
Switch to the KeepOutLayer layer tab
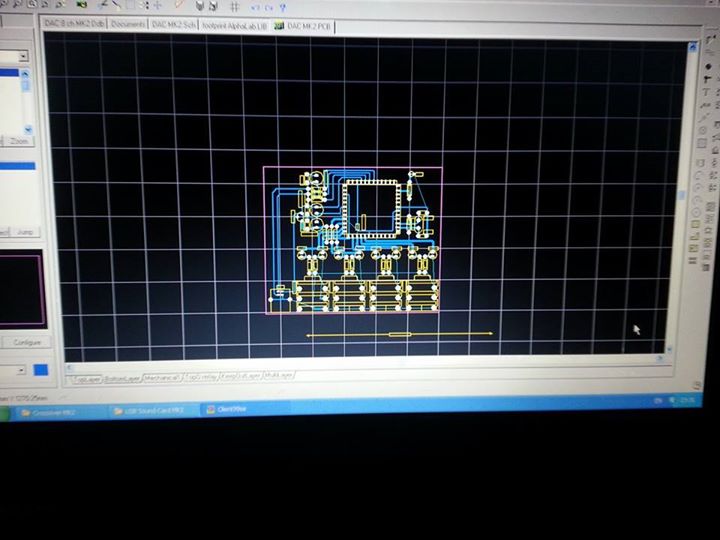pyautogui.click(x=241, y=376)
